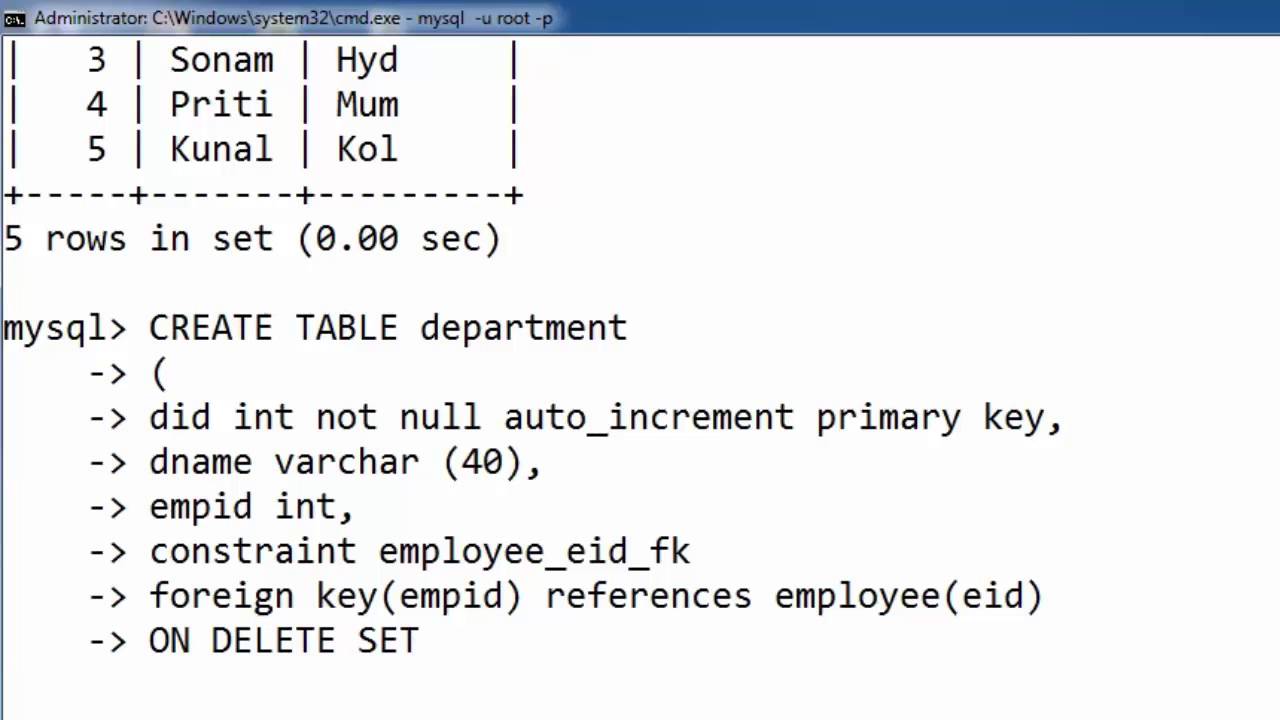Viewport: 1280px width, 720px height.
Task: Click the name Sonam in row 3
Action: pyautogui.click(x=221, y=60)
